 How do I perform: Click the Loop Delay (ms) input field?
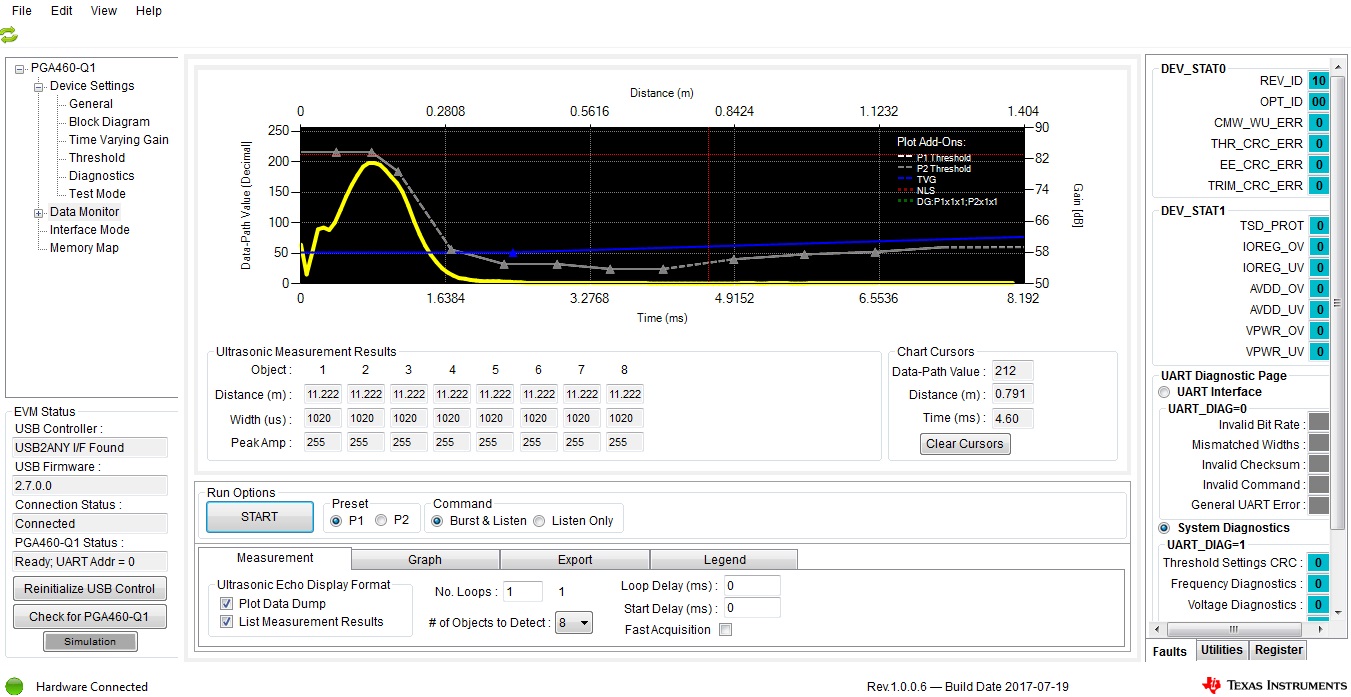click(x=752, y=585)
